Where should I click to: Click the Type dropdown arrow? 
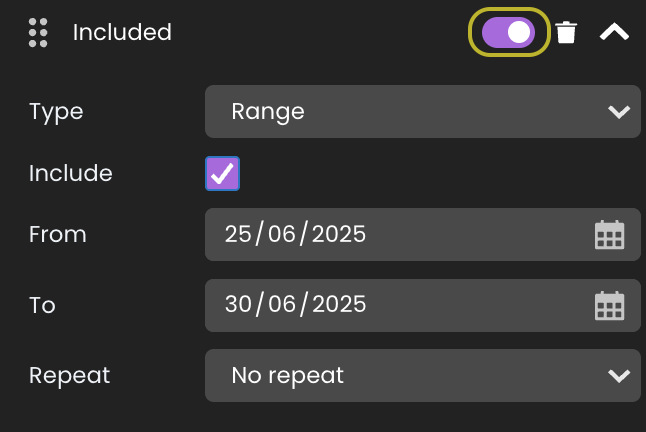click(x=619, y=111)
